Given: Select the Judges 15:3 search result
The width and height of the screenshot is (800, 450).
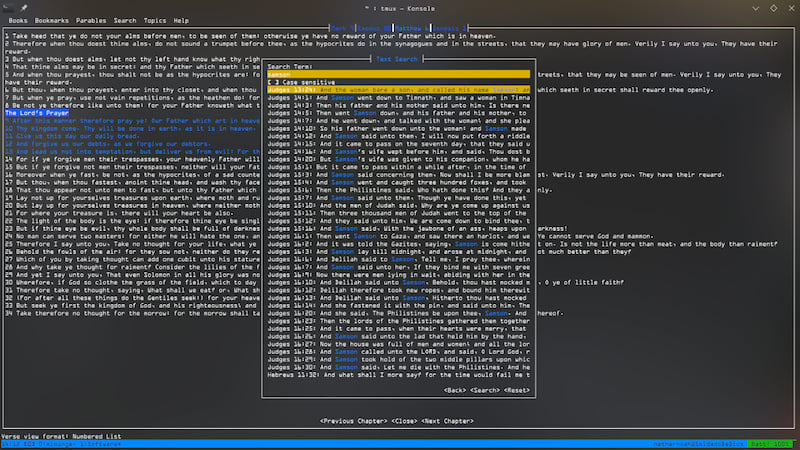Looking at the screenshot, I should click(398, 174).
